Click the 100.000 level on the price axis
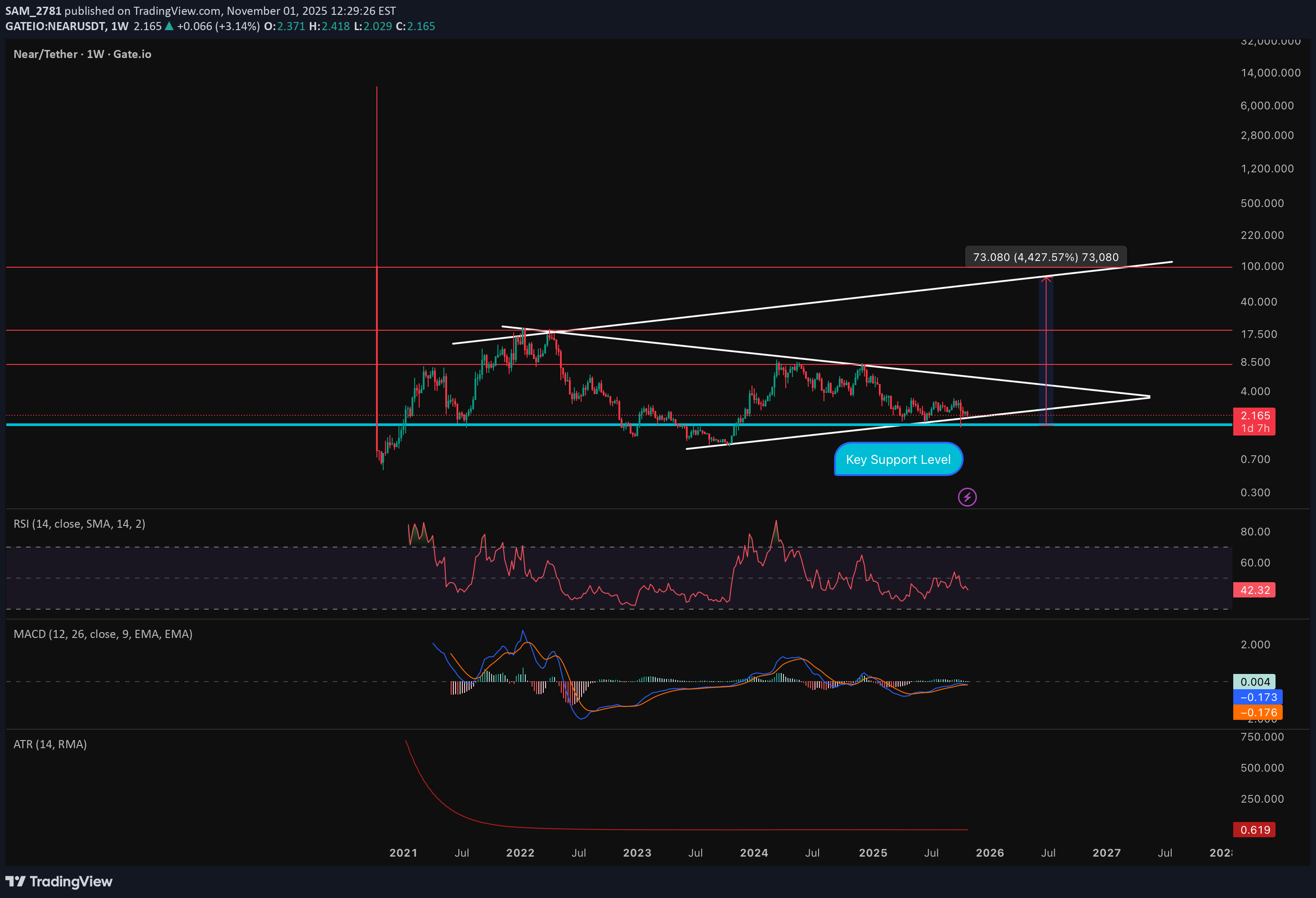Viewport: 1316px width, 898px height. tap(1262, 266)
